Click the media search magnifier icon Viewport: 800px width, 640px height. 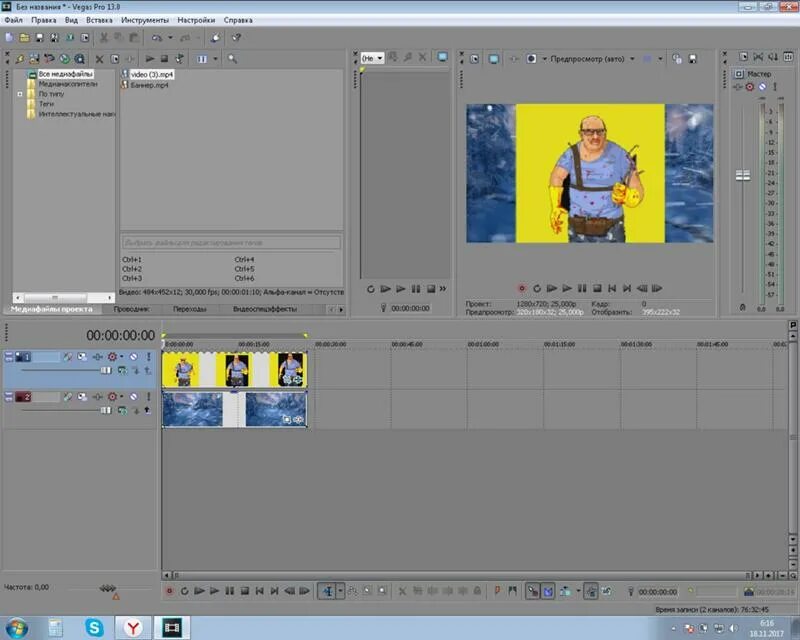pyautogui.click(x=232, y=59)
